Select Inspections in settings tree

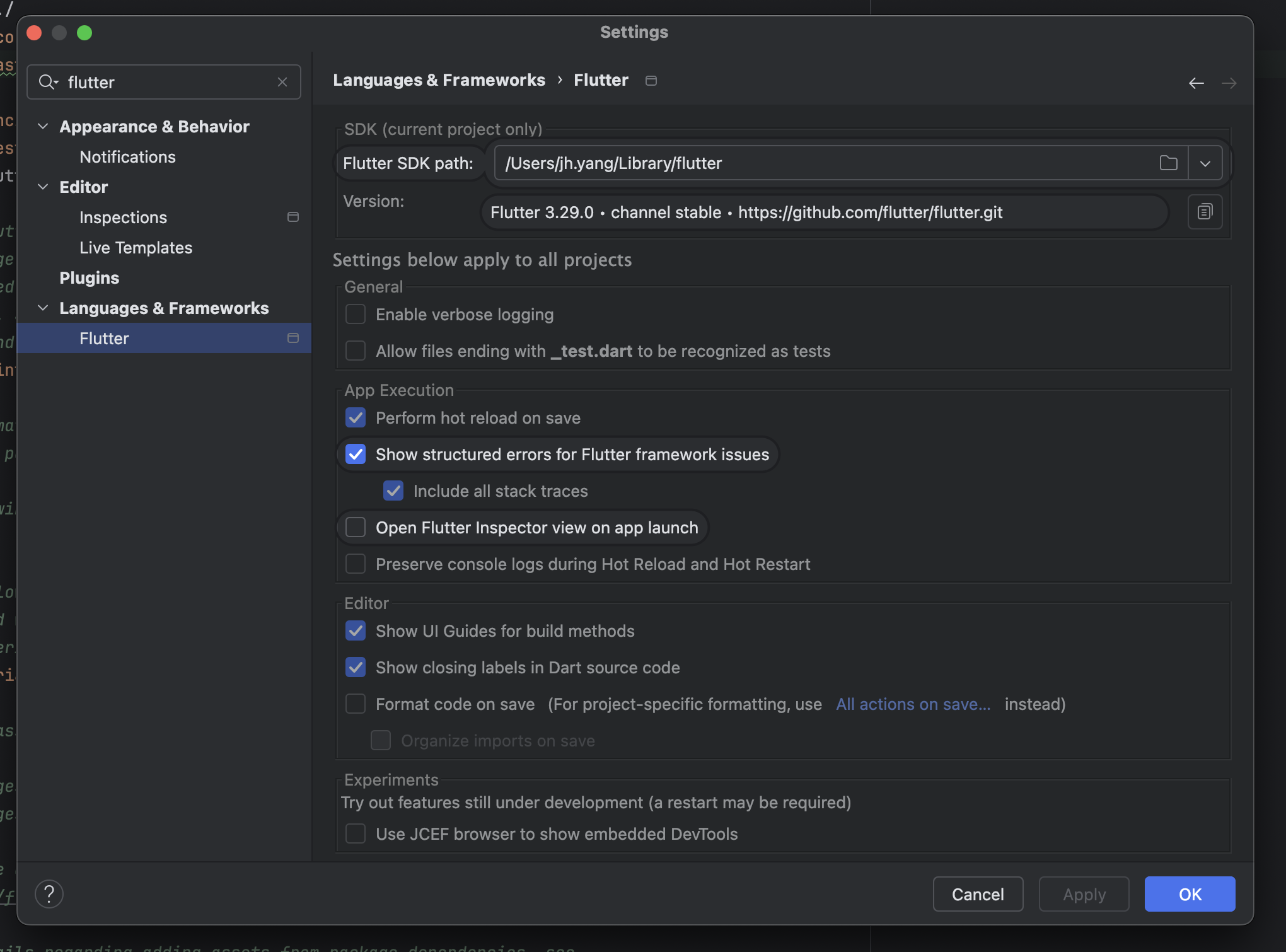point(123,217)
